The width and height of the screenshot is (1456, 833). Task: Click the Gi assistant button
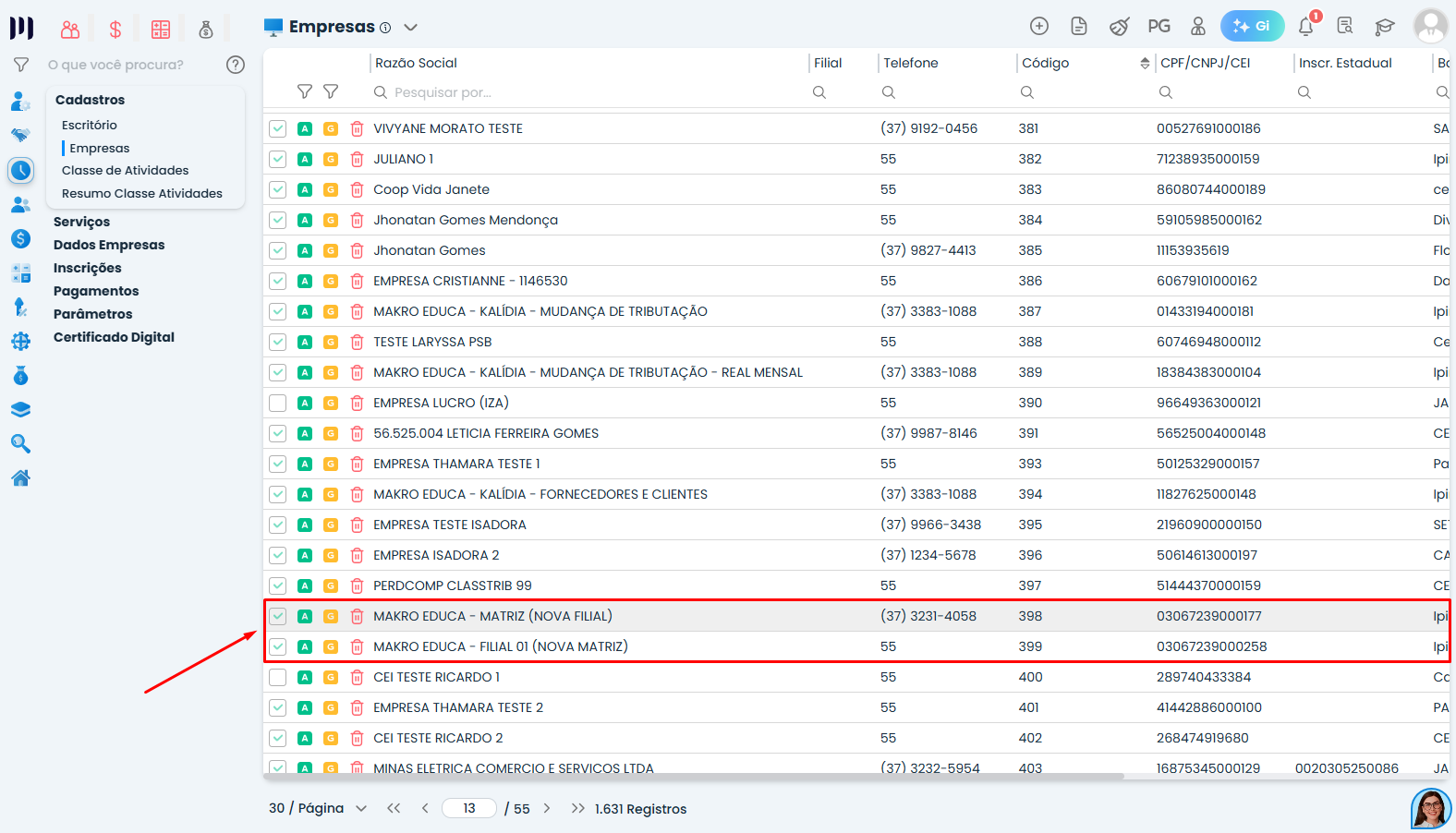coord(1252,26)
